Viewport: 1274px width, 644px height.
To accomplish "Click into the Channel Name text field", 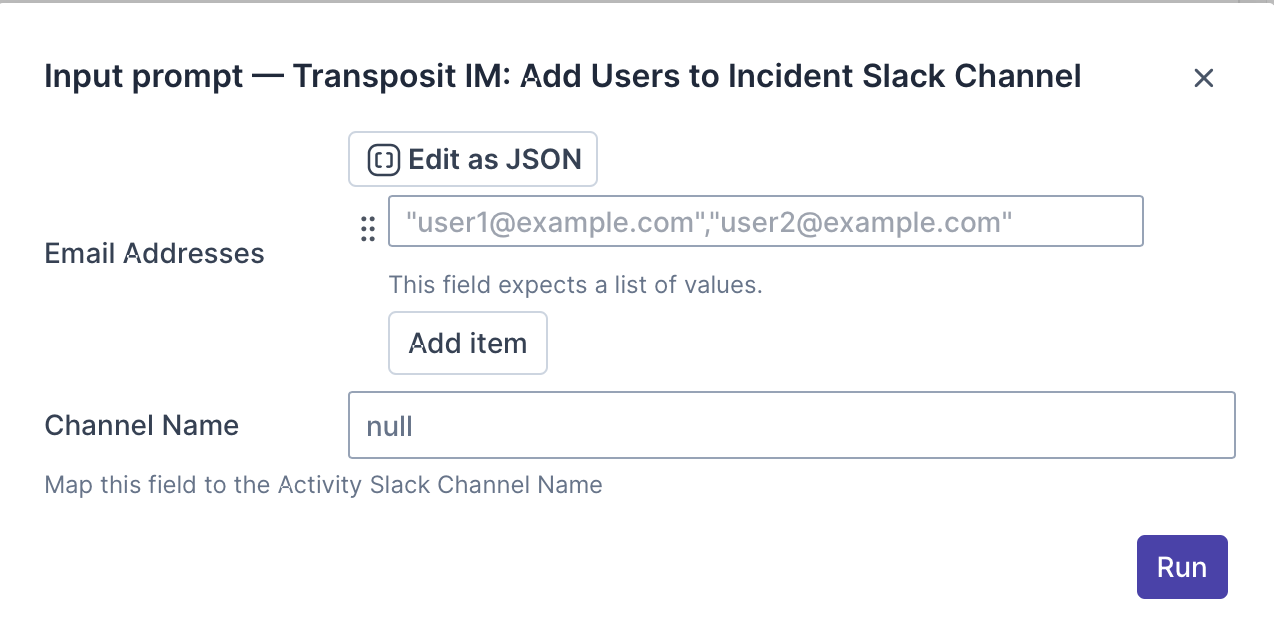I will click(x=790, y=425).
